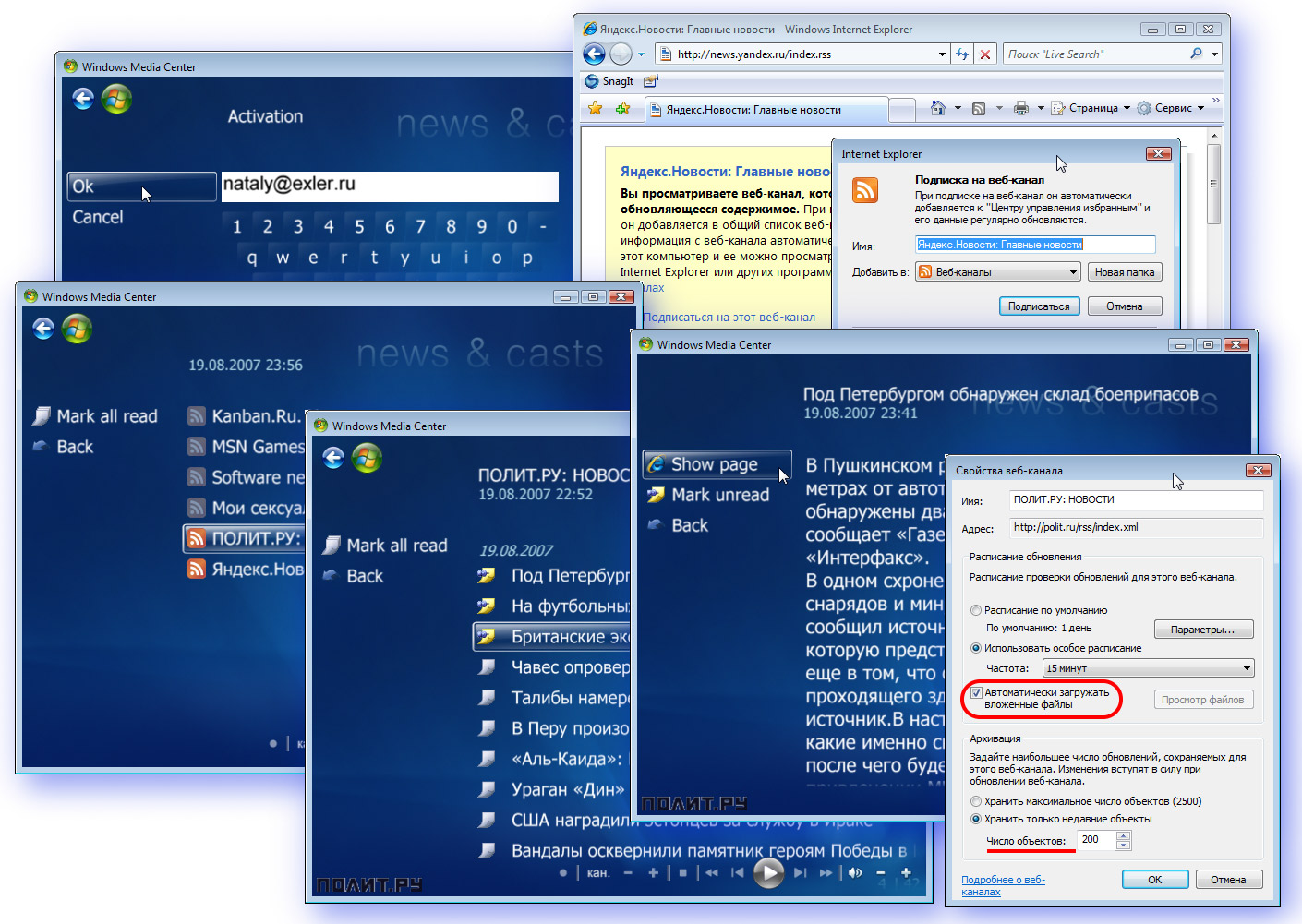Click the Windows logo in ПОЛИТ.РУ list window

tap(367, 458)
